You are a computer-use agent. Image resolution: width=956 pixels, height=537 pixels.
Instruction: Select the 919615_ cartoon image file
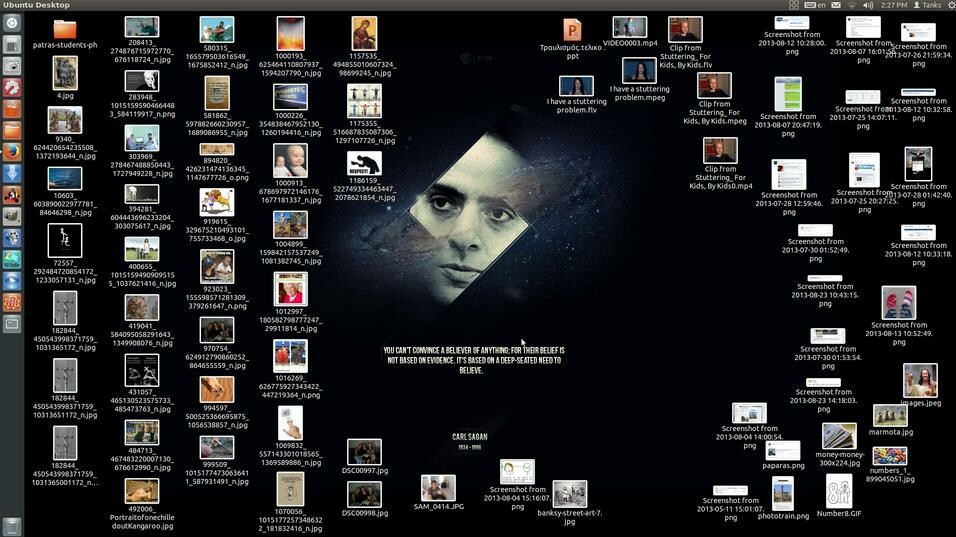coord(216,215)
